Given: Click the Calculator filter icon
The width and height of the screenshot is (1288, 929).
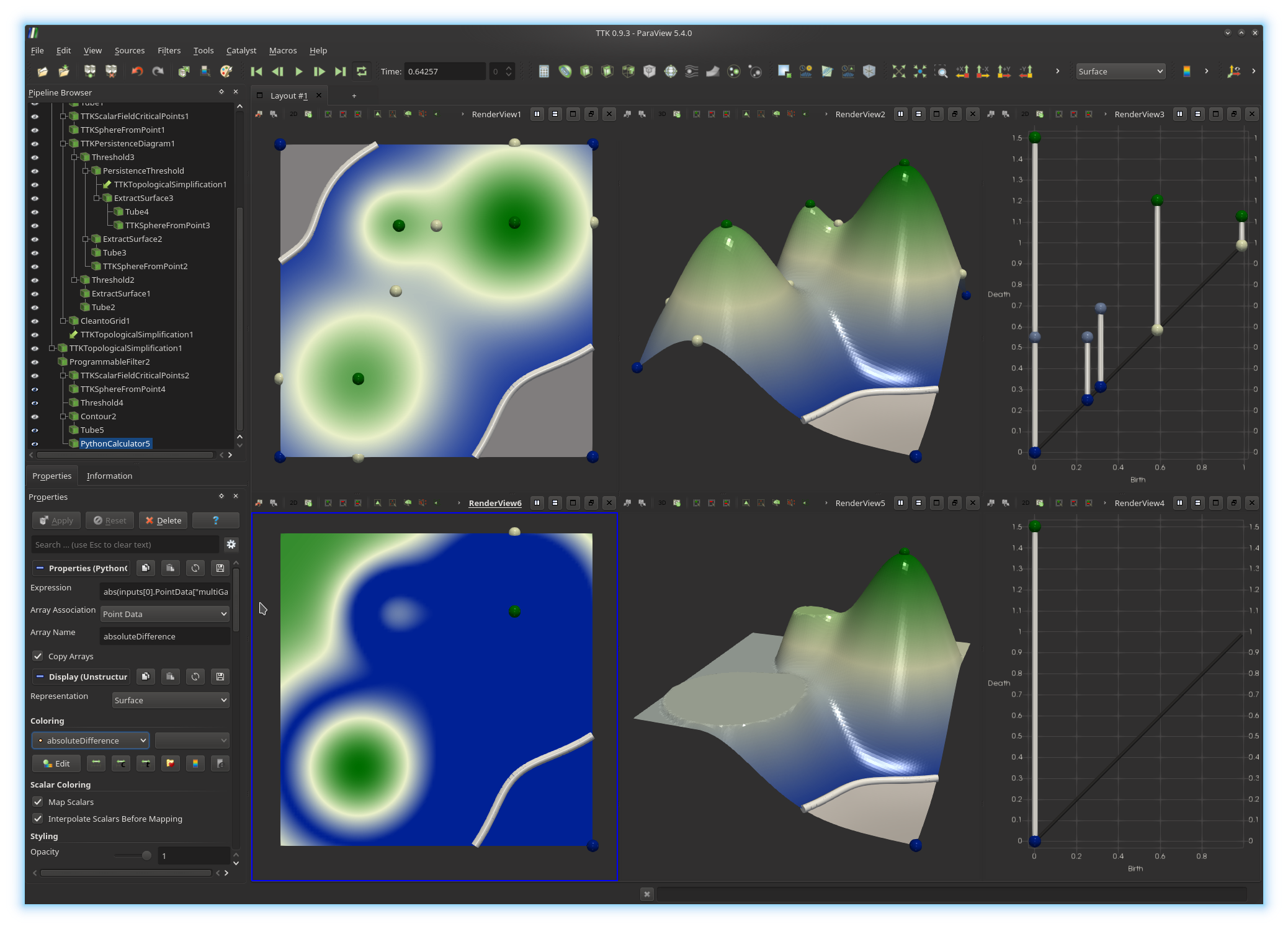Looking at the screenshot, I should point(543,71).
